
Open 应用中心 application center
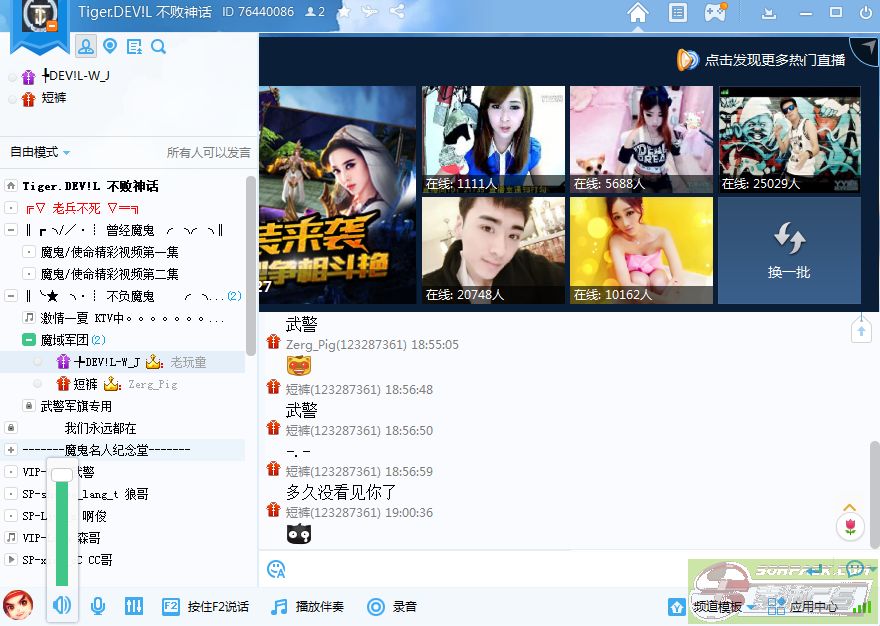pos(813,606)
